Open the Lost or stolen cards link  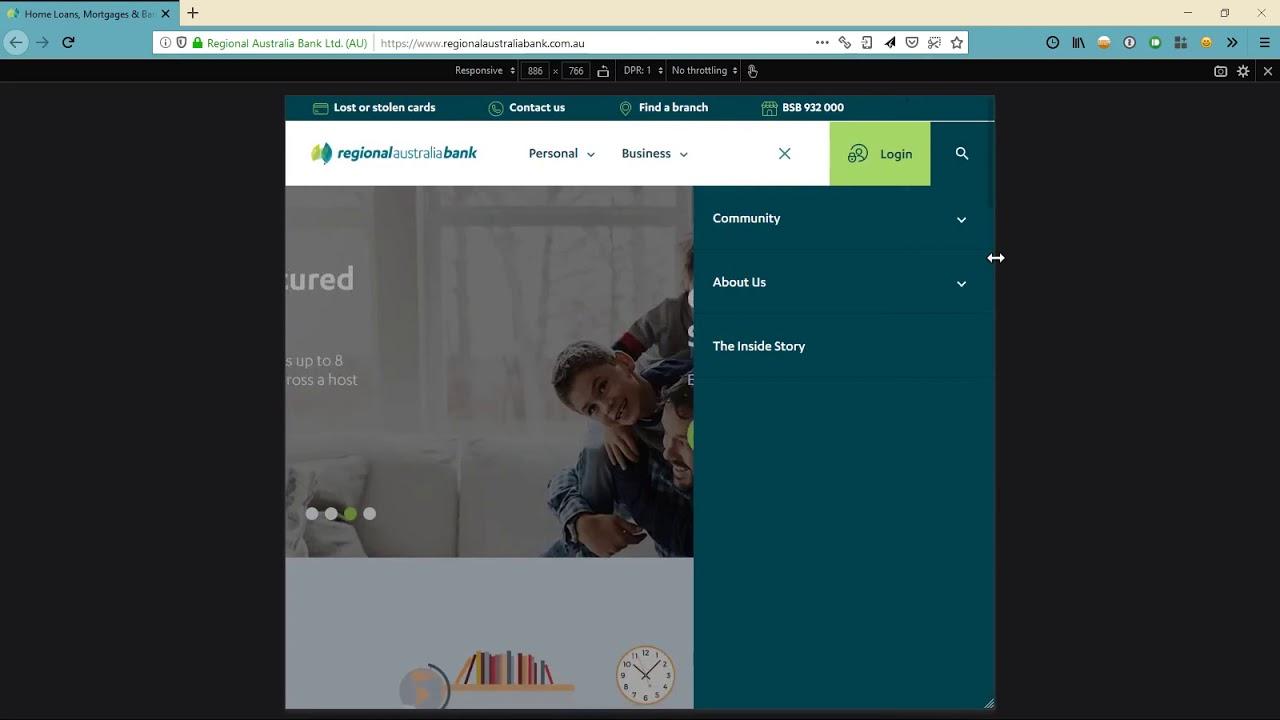click(374, 108)
